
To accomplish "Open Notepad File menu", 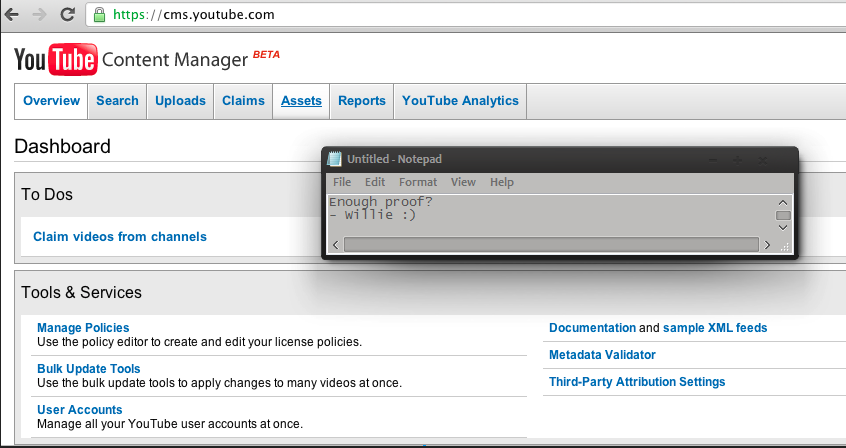I will (x=342, y=182).
